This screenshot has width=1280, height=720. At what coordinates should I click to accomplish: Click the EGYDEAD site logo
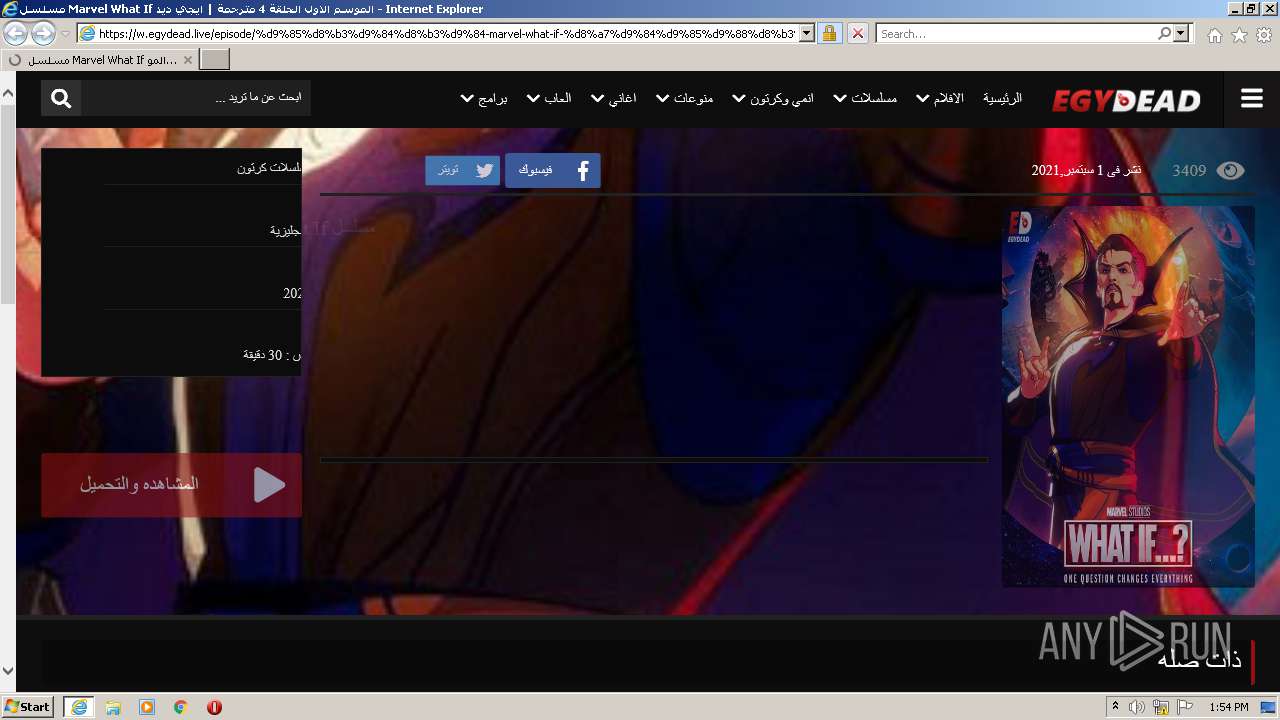click(1126, 100)
